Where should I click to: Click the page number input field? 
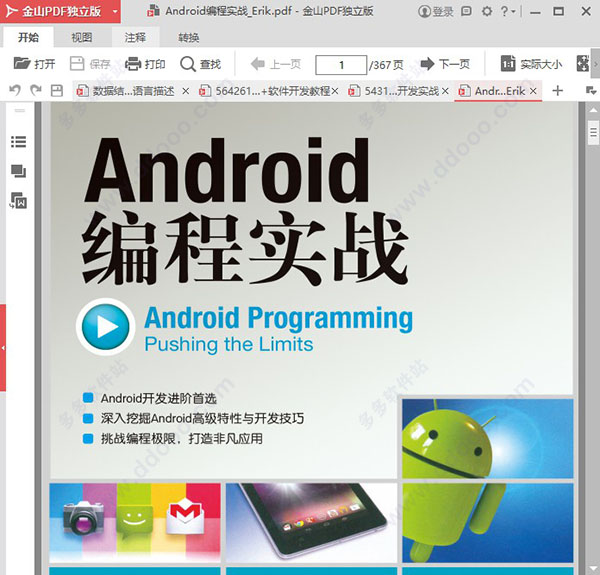click(x=341, y=65)
